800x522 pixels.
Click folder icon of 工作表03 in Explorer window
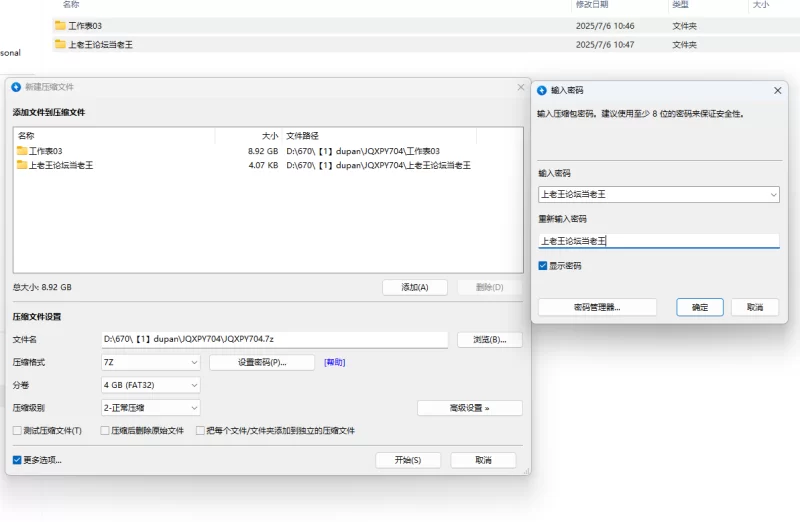tap(60, 26)
